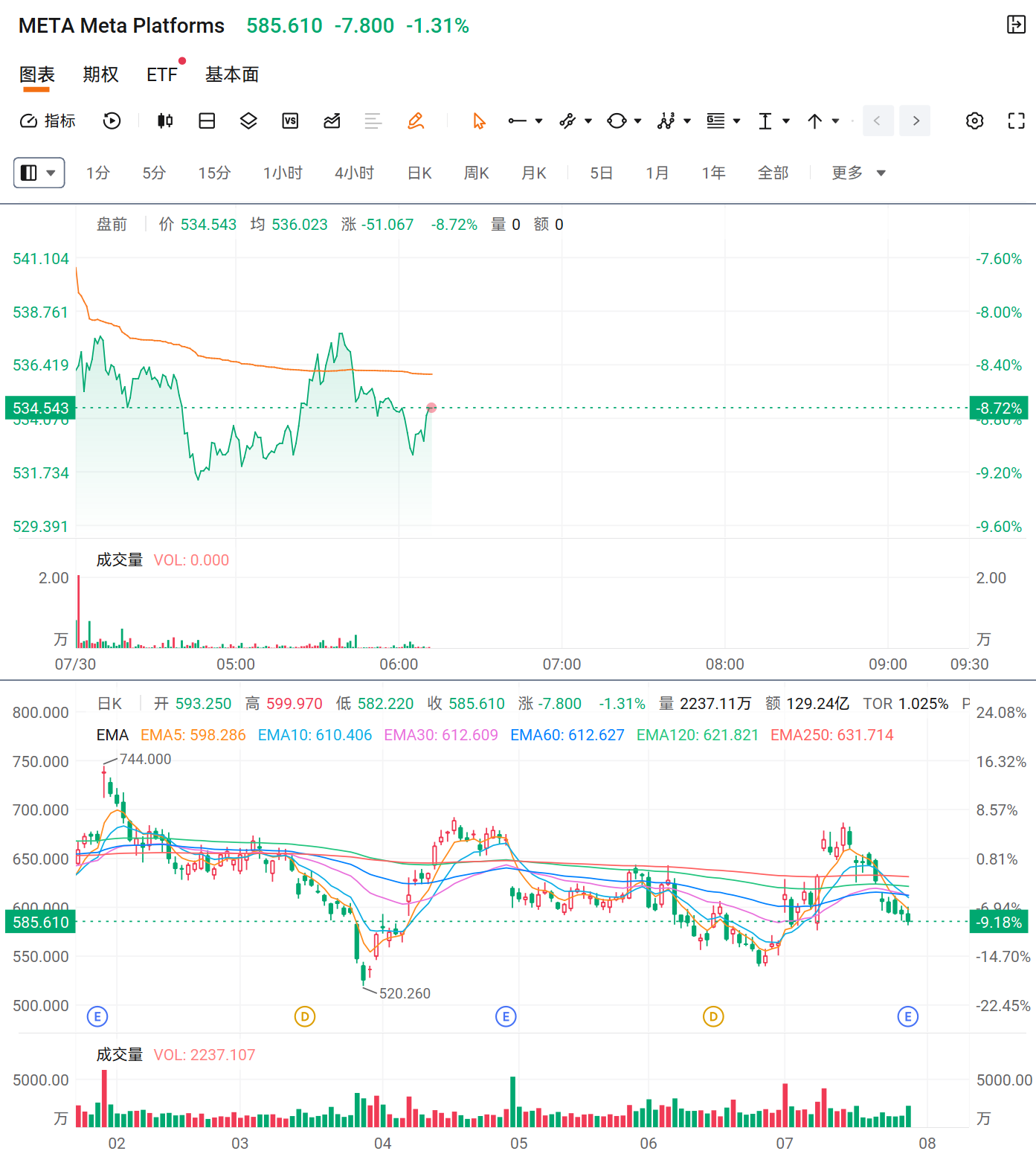Click the export icon at top right
This screenshot has height=1151, width=1036.
pos(1016,25)
